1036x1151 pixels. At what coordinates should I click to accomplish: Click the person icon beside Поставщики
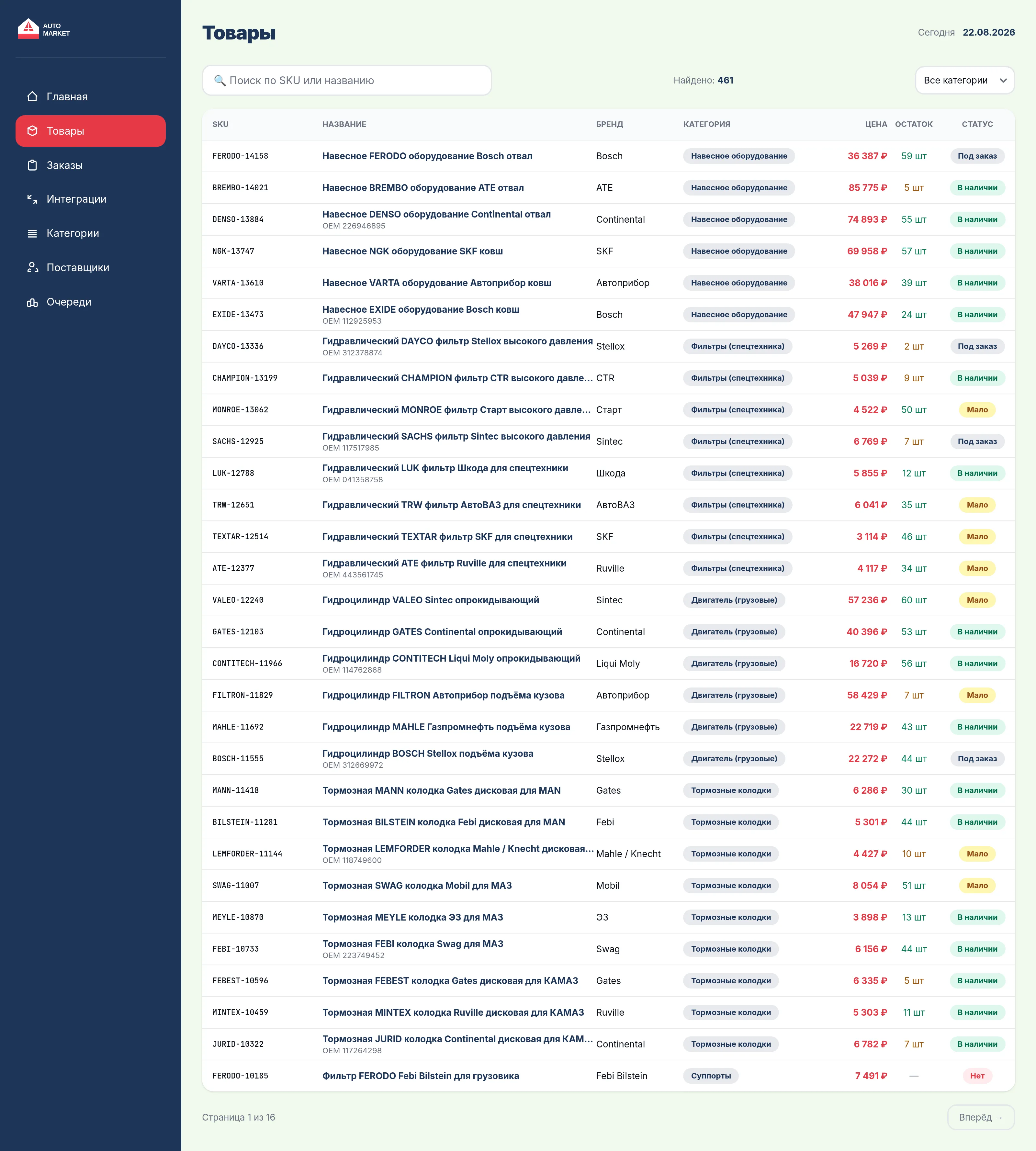tap(32, 267)
